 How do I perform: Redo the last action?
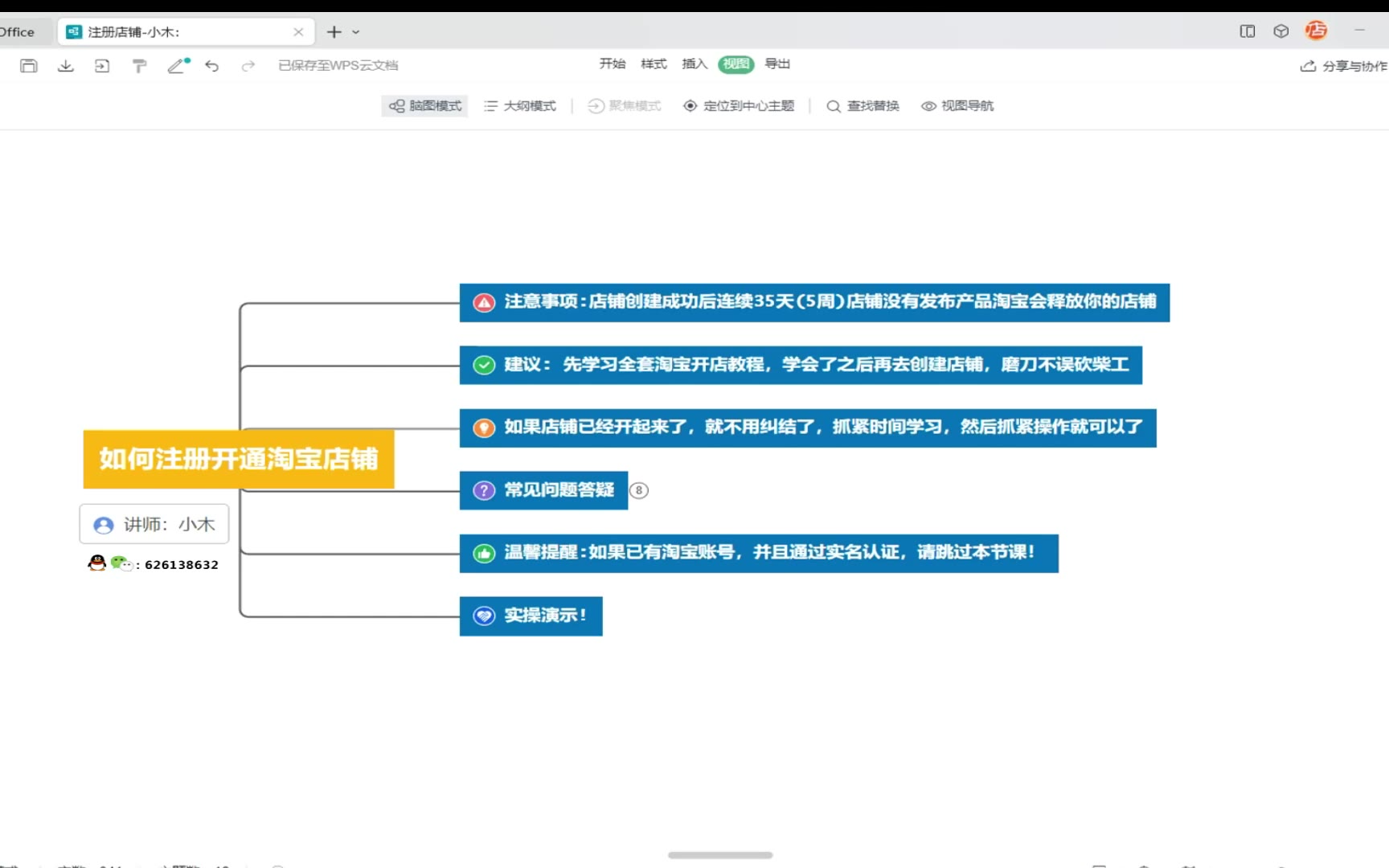coord(248,66)
